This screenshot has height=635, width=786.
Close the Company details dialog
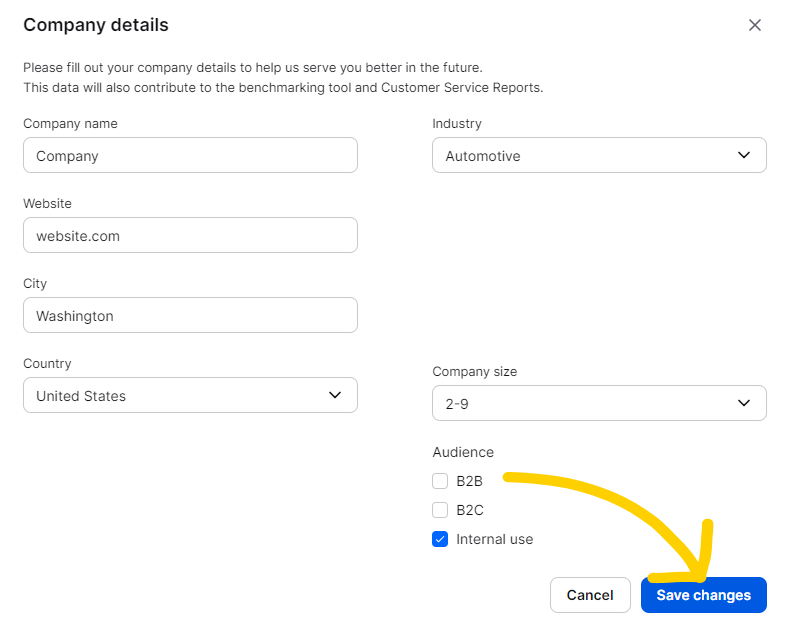click(754, 25)
